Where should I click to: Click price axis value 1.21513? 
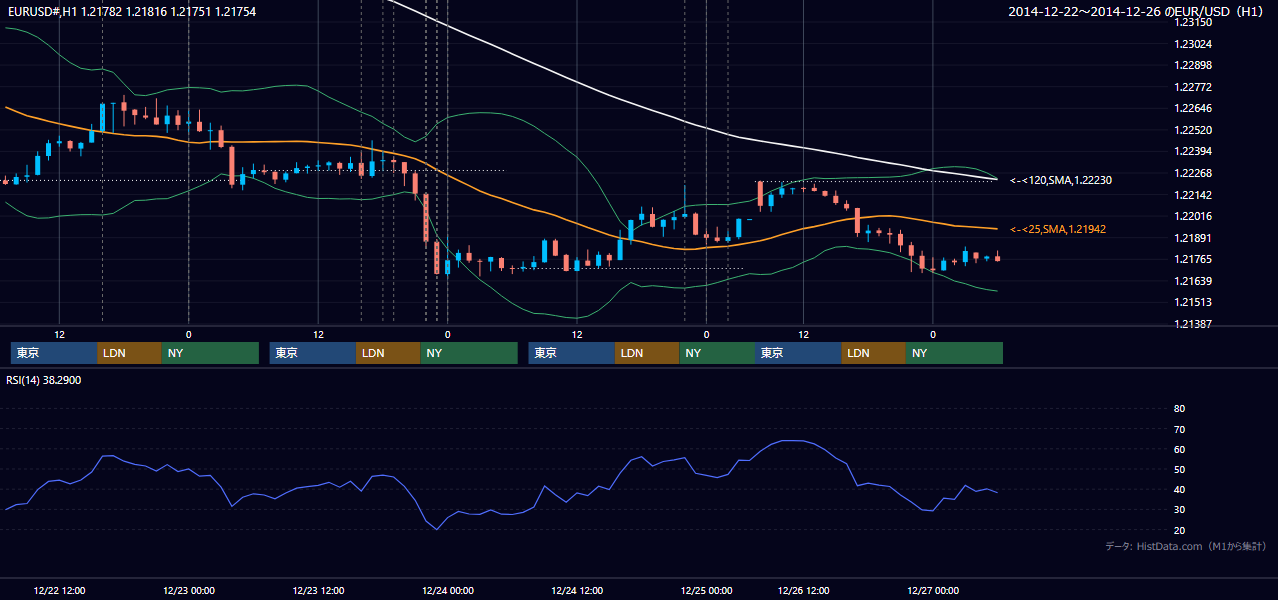pyautogui.click(x=1192, y=302)
